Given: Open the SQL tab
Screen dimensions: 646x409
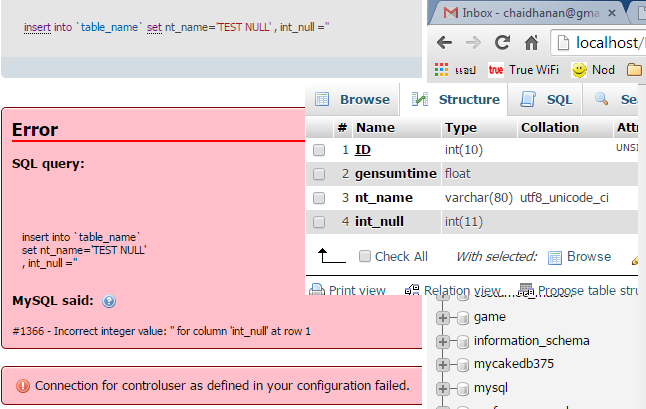Looking at the screenshot, I should point(545,99).
